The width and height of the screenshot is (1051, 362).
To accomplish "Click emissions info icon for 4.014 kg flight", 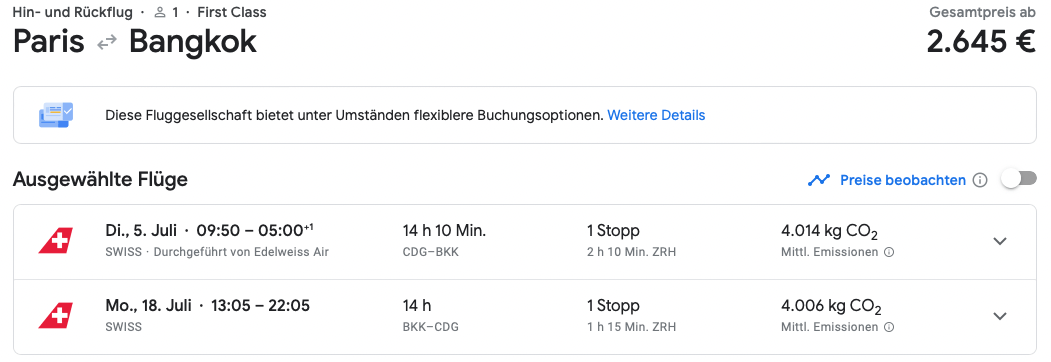I will (889, 253).
